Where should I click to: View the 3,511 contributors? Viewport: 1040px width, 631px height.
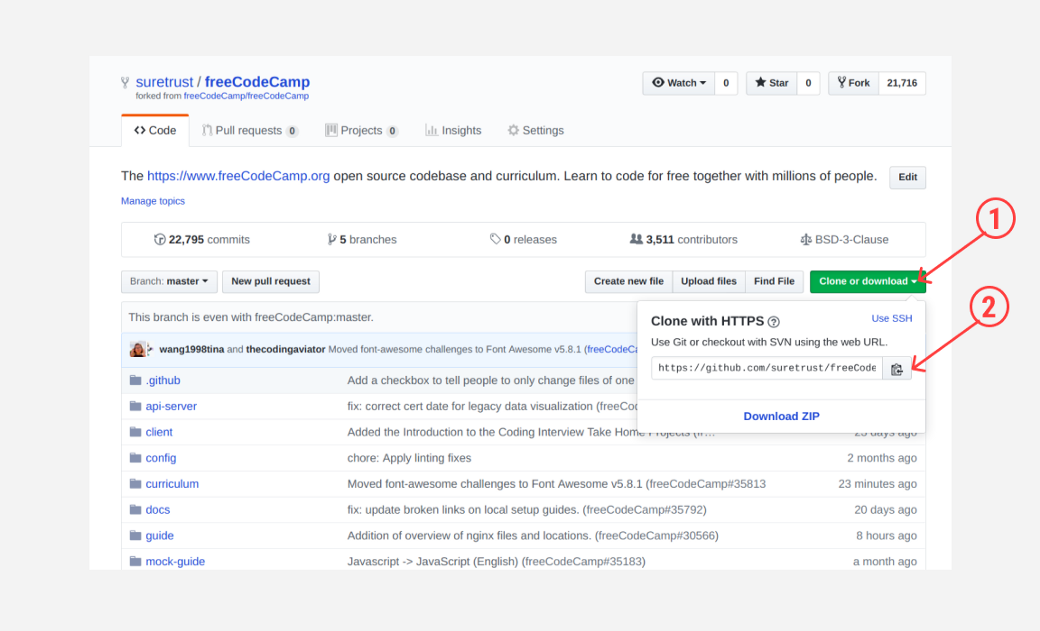coord(683,240)
